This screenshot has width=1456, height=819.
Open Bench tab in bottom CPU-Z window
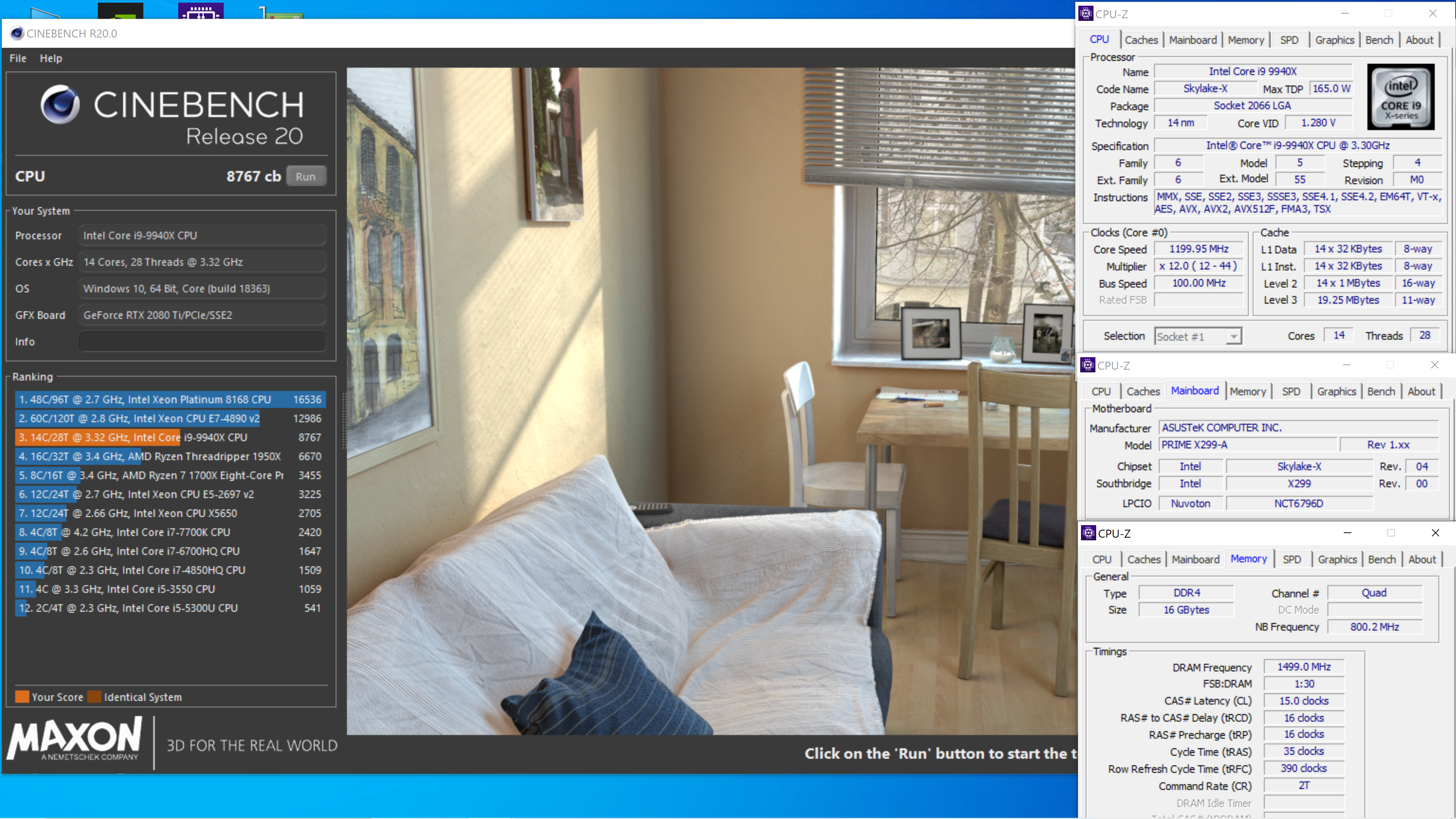point(1381,560)
